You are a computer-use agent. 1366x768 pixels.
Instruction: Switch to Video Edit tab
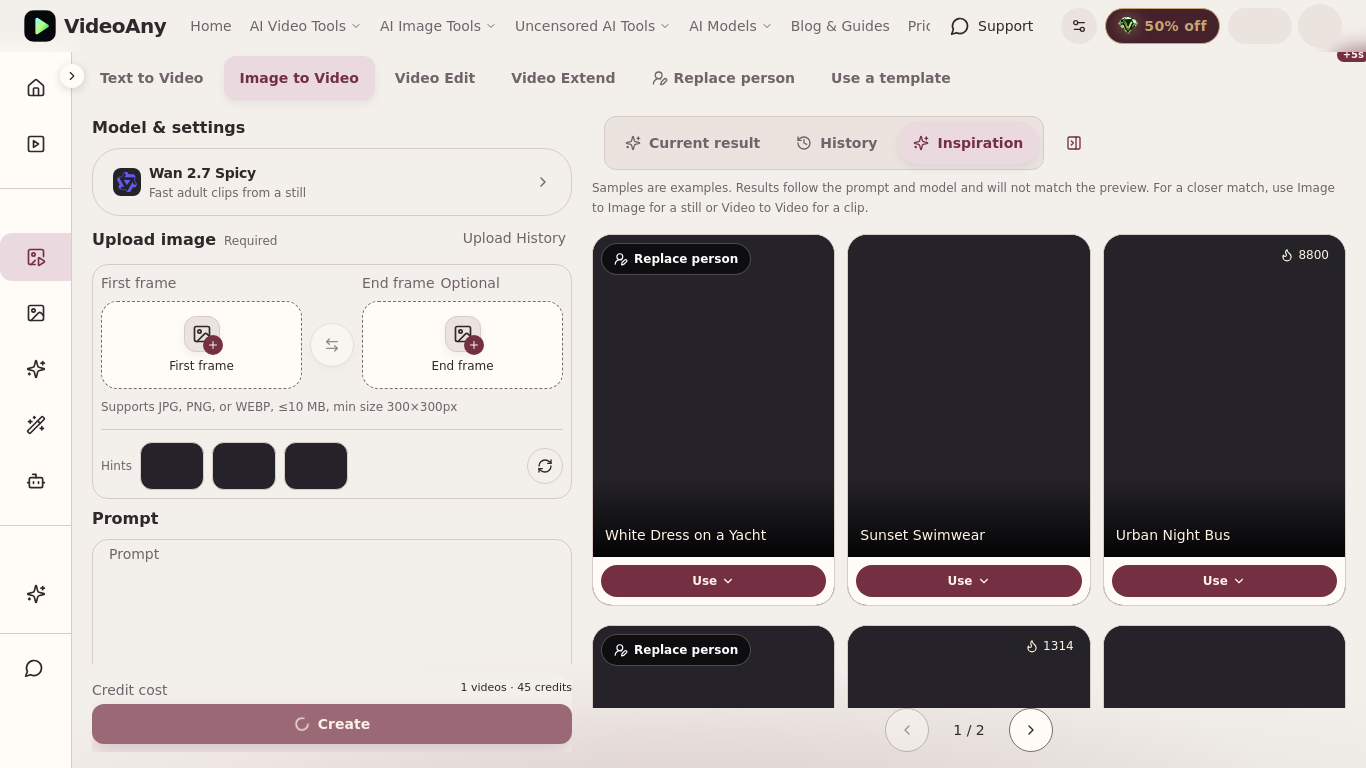pyautogui.click(x=435, y=78)
